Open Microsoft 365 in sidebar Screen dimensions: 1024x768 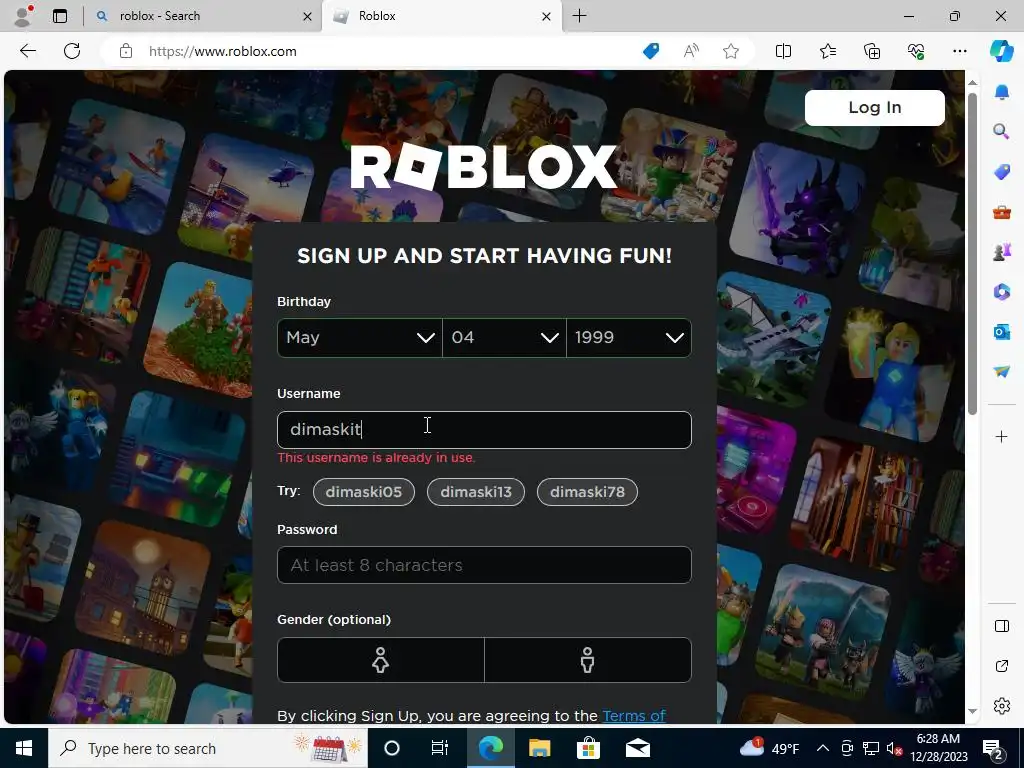(1002, 292)
